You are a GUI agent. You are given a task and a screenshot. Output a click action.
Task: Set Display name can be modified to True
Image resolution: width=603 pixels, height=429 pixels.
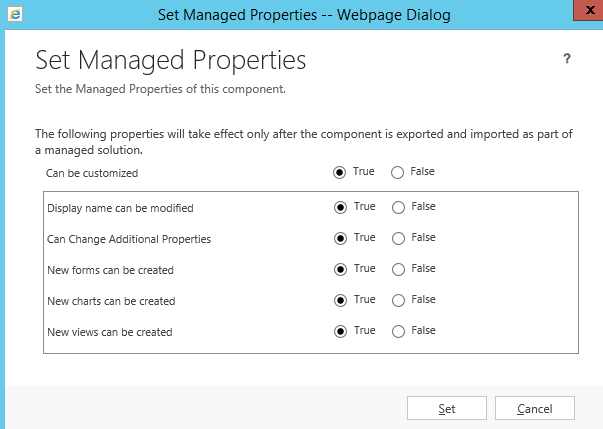point(340,207)
